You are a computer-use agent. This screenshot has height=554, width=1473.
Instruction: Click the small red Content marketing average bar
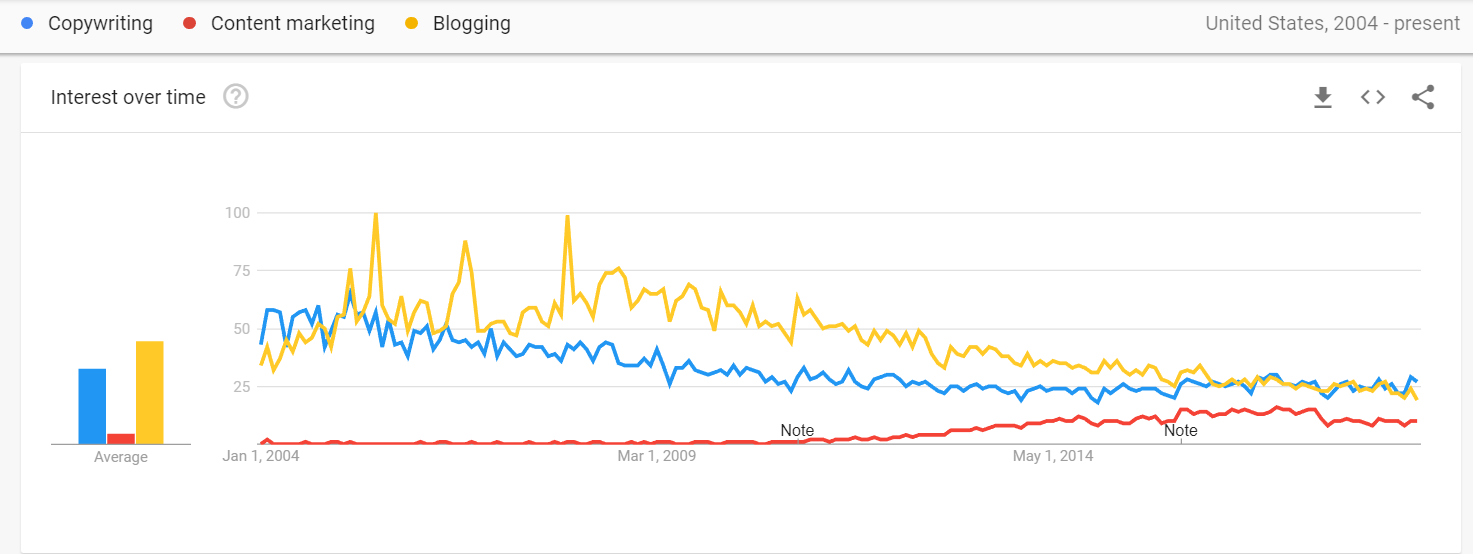click(x=121, y=438)
